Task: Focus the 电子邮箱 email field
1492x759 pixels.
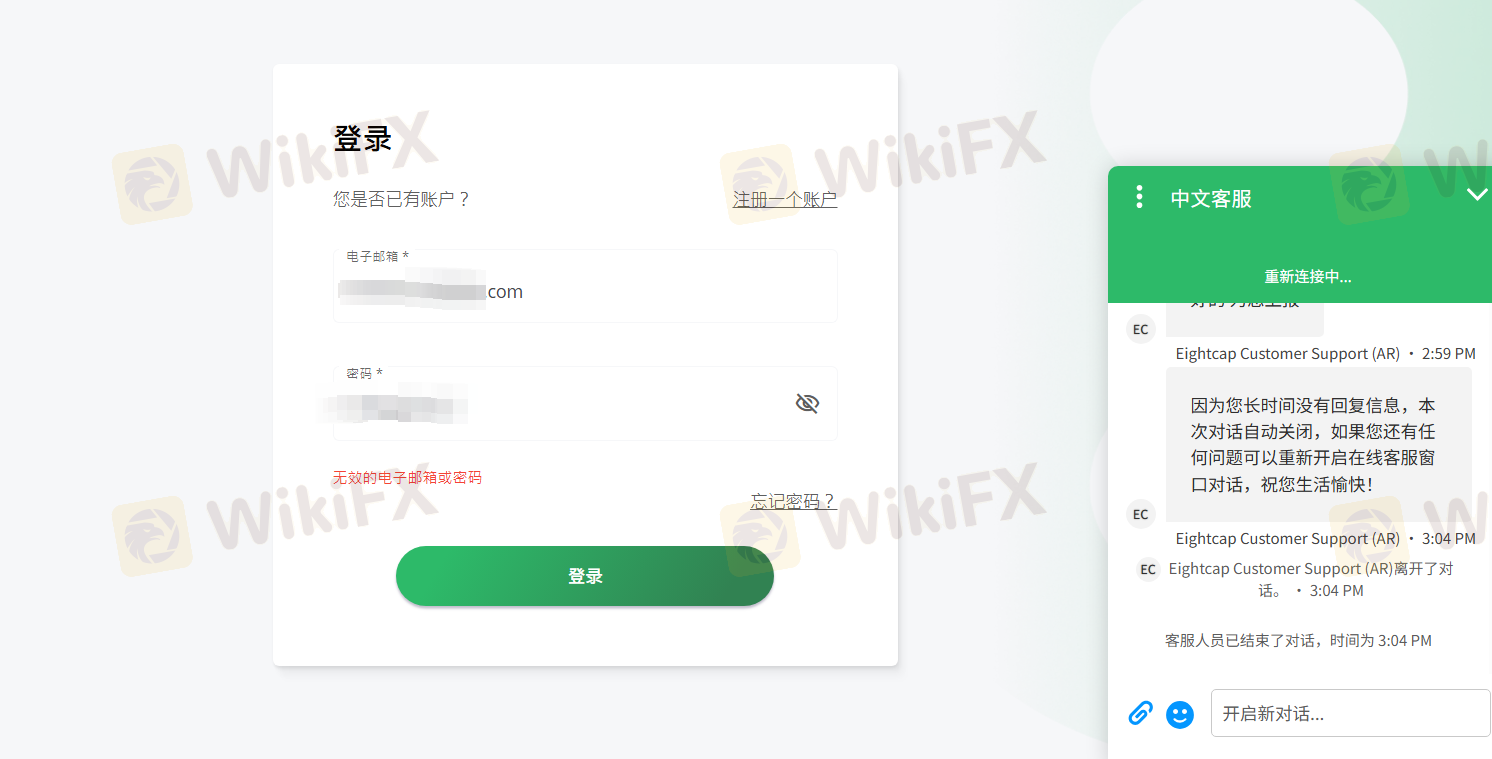Action: click(585, 286)
